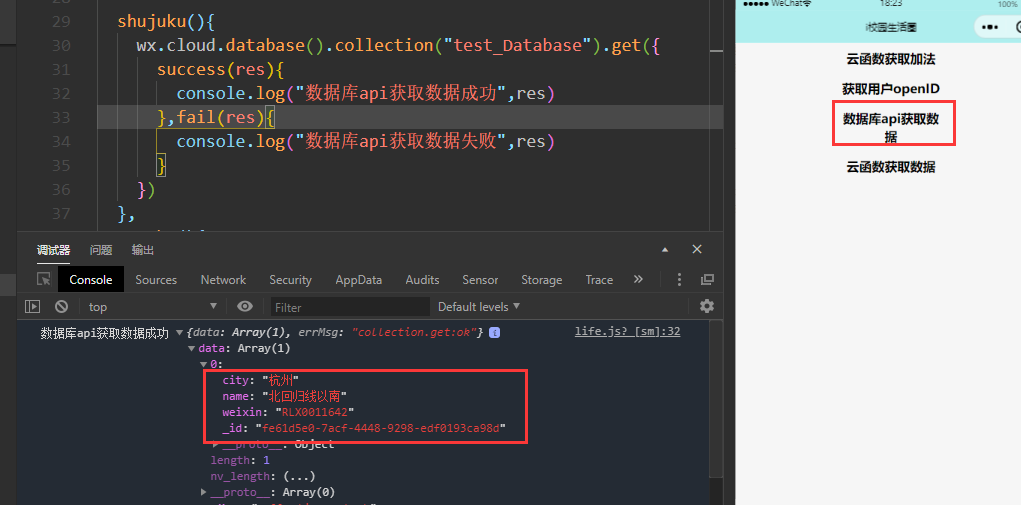Select the Console tab
The height and width of the screenshot is (505, 1021).
(91, 280)
